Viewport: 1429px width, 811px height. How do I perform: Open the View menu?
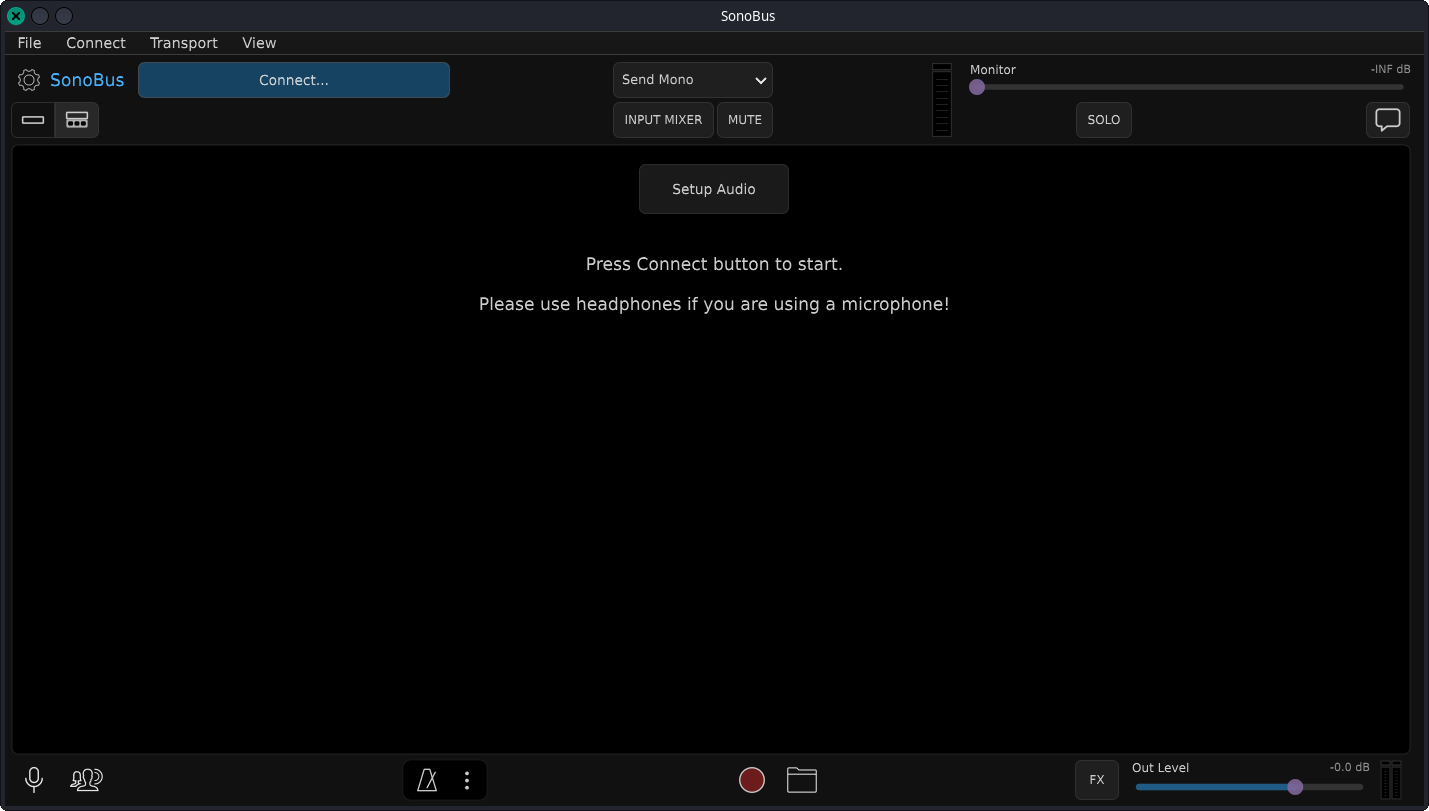point(259,43)
